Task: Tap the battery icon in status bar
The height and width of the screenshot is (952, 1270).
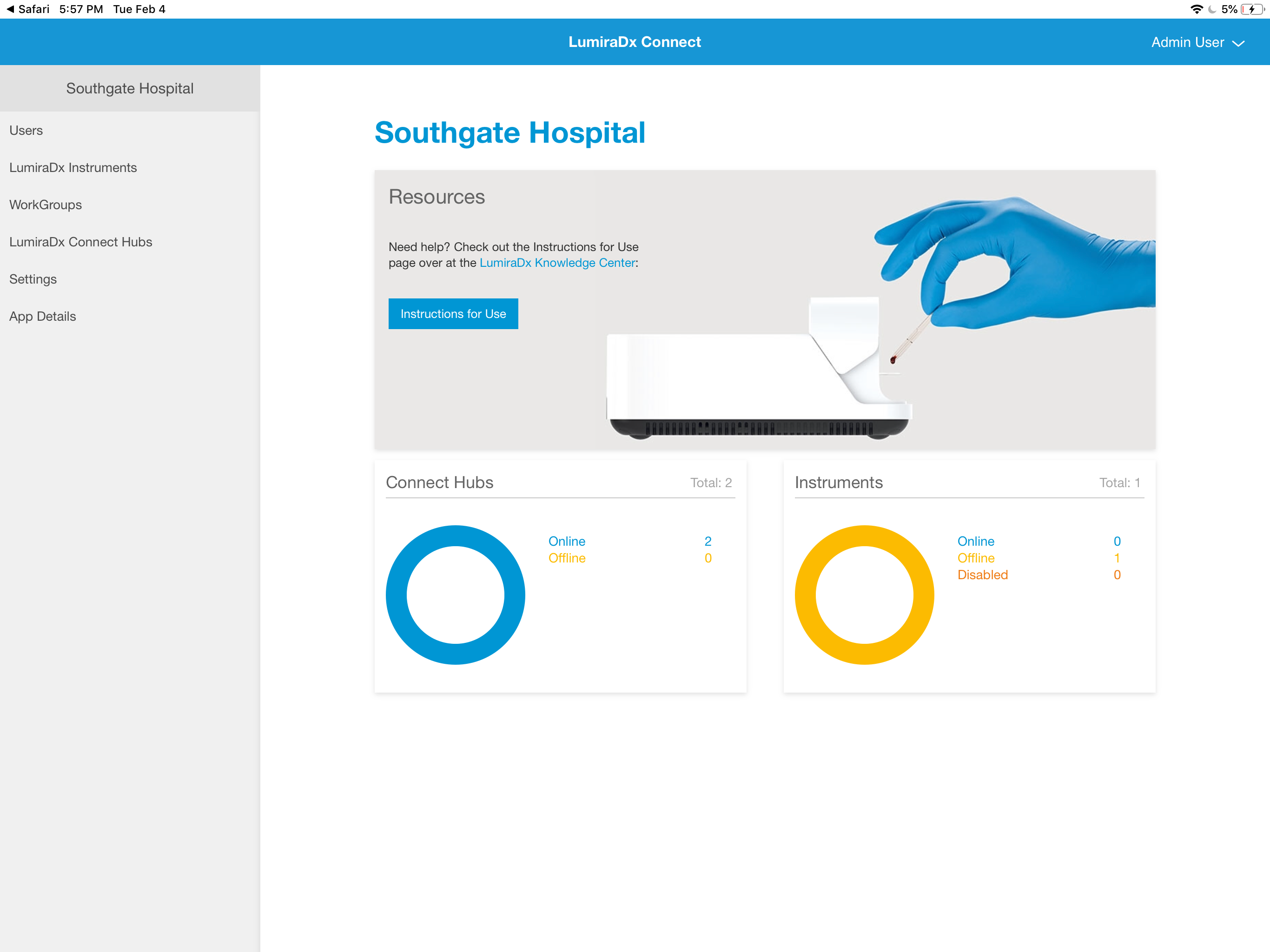Action: (1252, 9)
